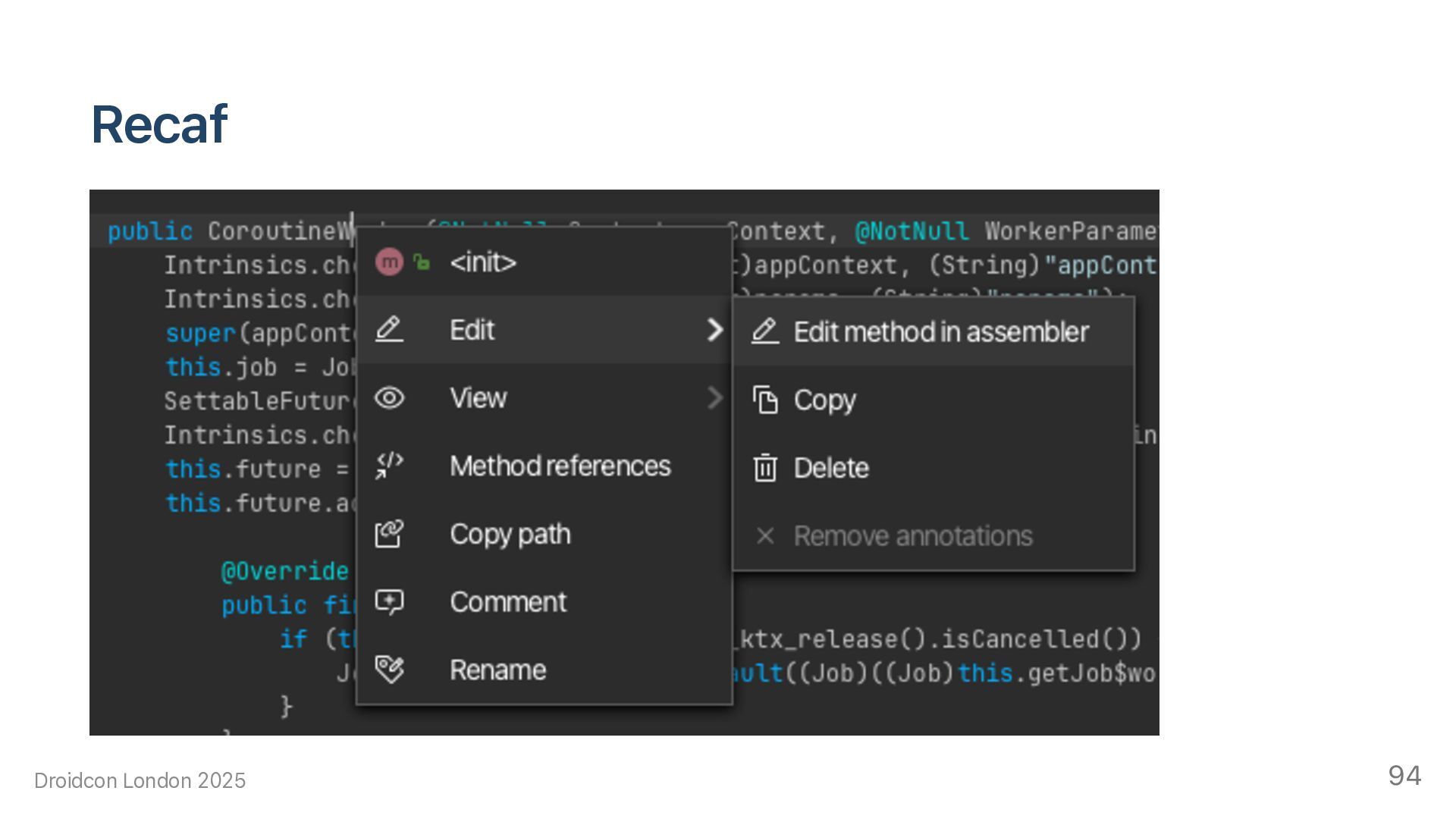Click the green access modifier icon

[x=421, y=262]
